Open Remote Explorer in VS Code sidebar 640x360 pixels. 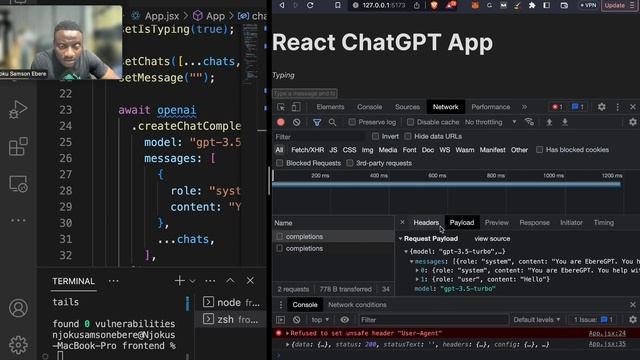[x=18, y=184]
